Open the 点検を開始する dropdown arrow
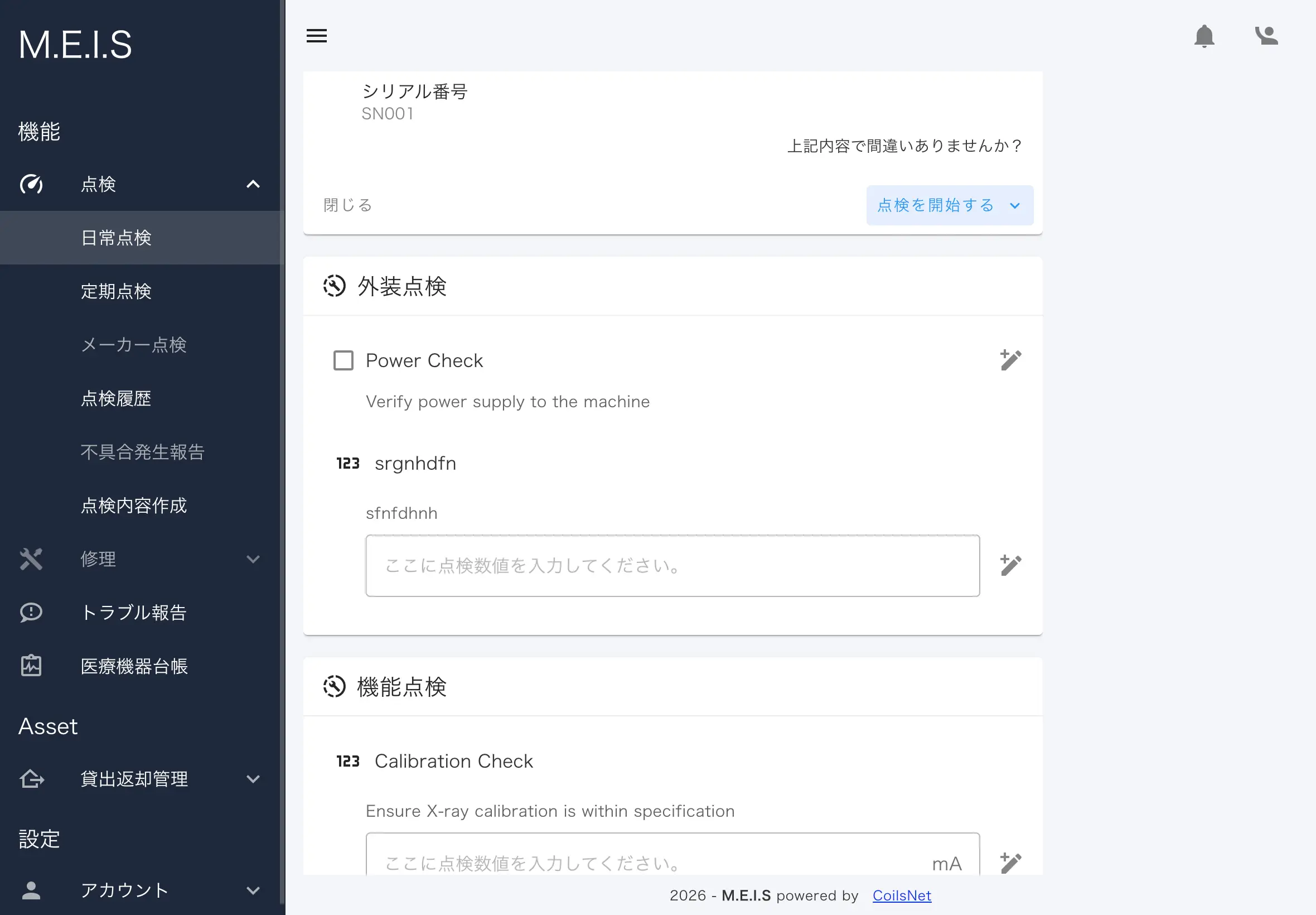Viewport: 1316px width, 915px height. point(1015,206)
